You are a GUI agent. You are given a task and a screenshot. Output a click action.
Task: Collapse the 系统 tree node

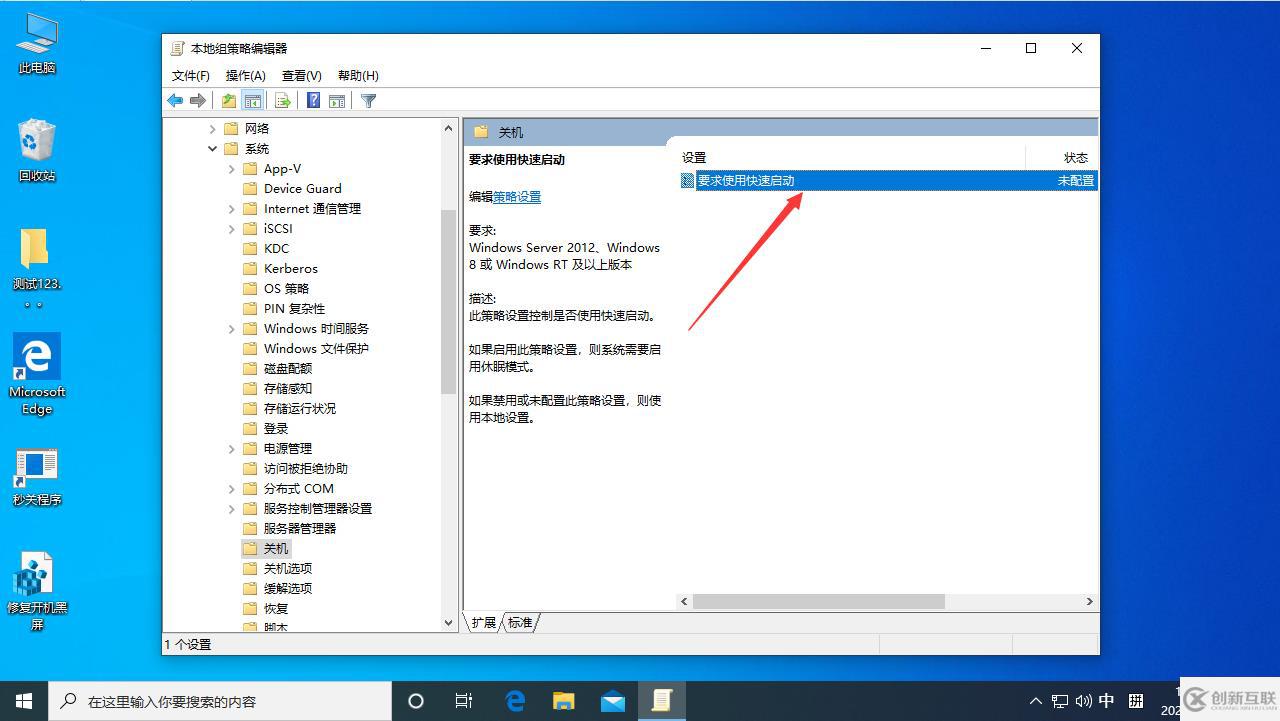(212, 148)
